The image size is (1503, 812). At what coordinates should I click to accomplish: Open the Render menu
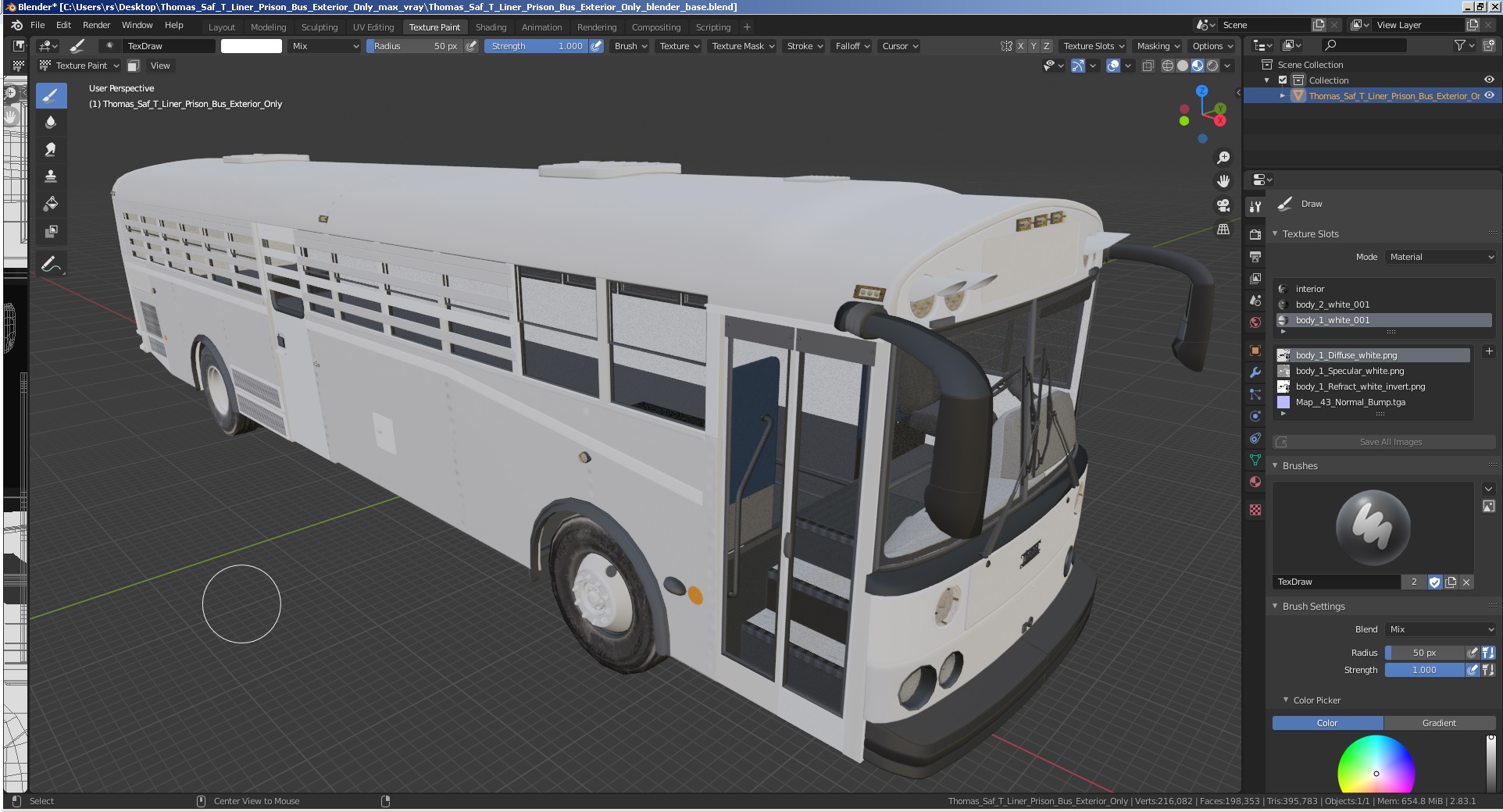coord(97,25)
